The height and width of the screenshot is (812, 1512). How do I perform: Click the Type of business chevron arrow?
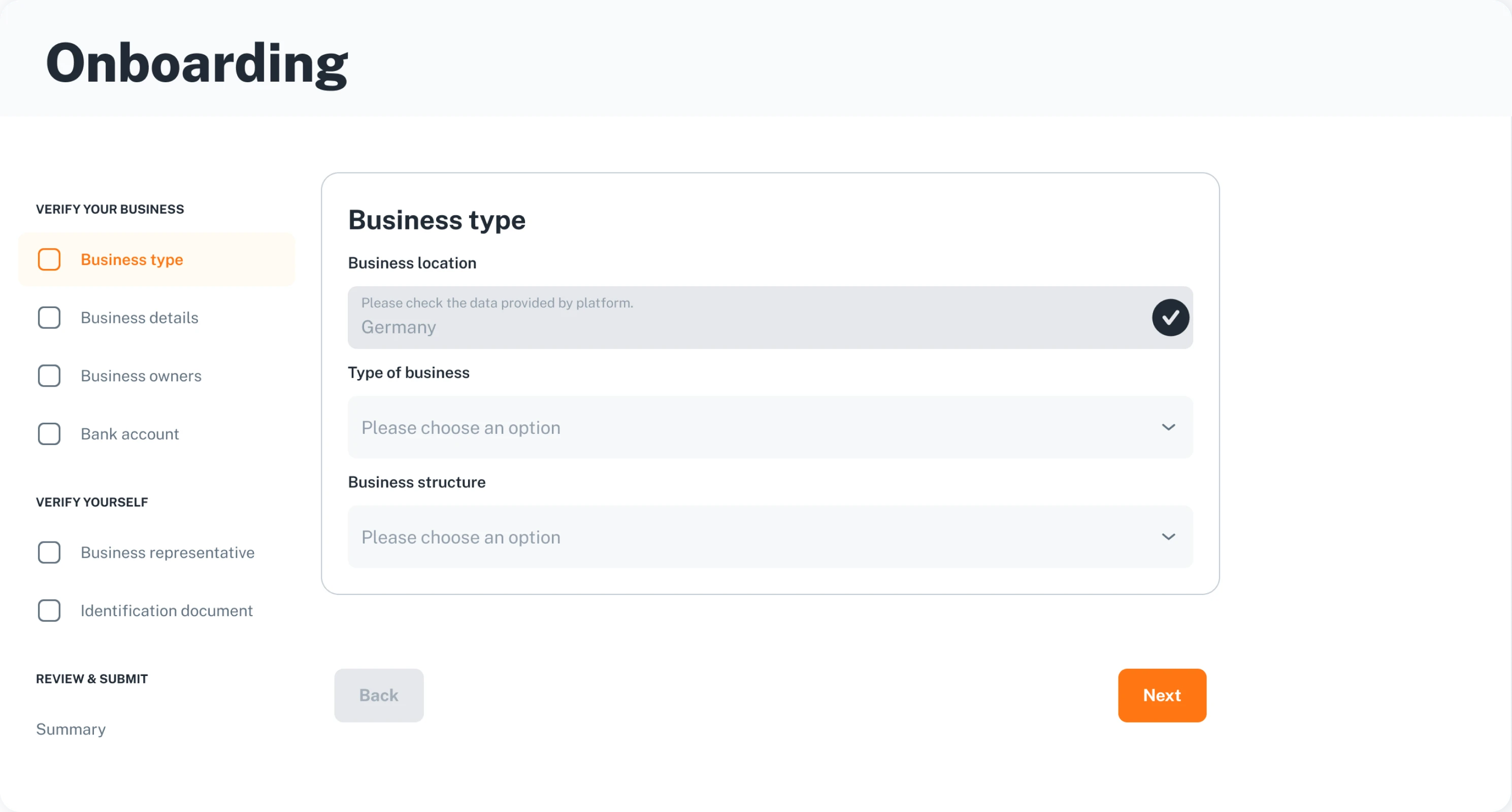(x=1168, y=427)
